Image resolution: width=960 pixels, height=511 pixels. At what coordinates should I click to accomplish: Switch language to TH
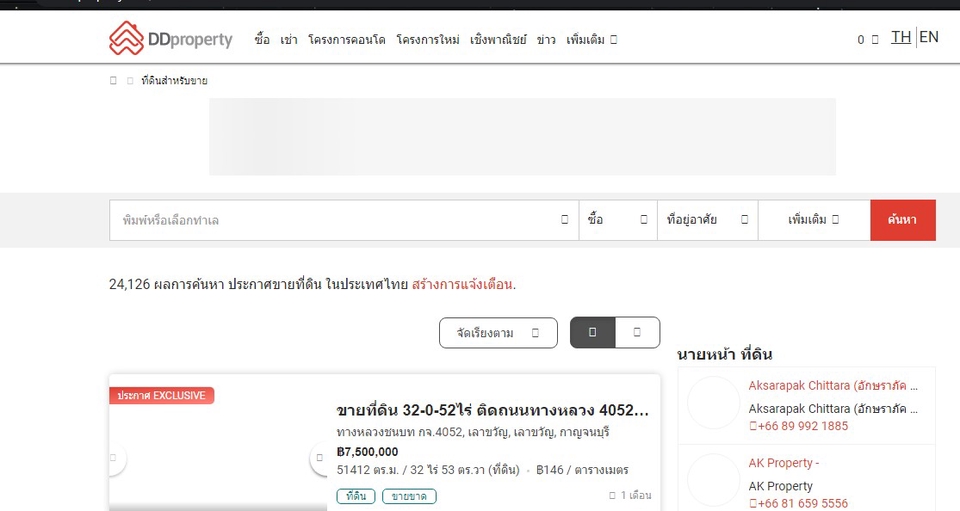901,37
